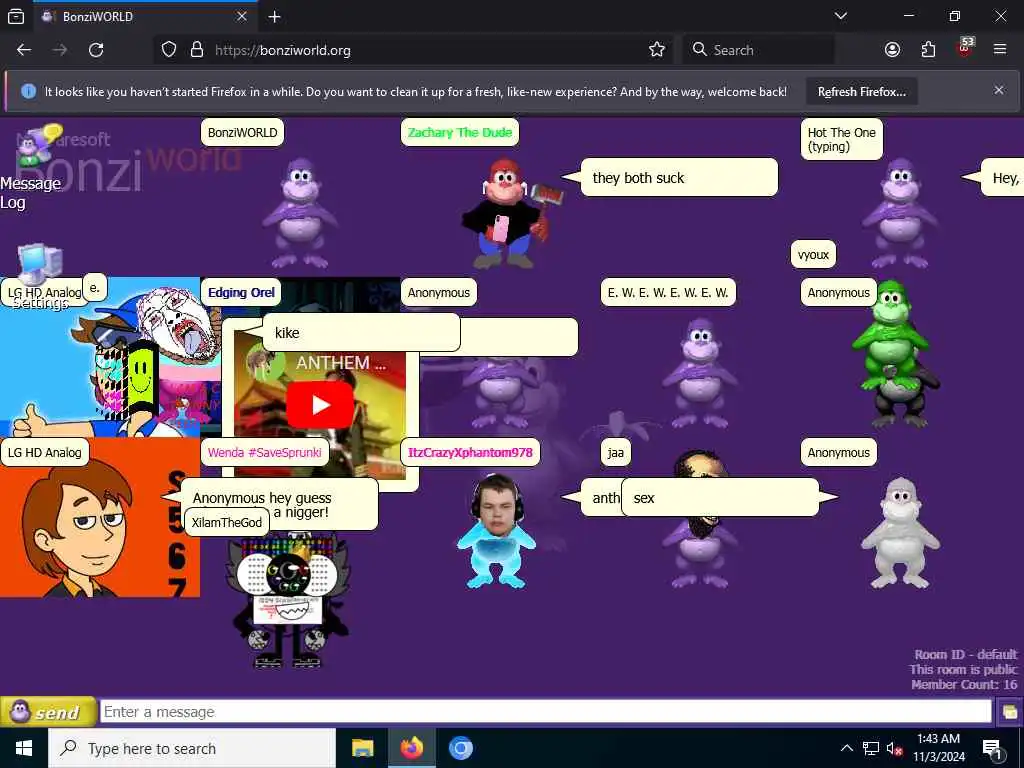Click Anonymous tag above the green Bonzi
This screenshot has height=768, width=1024.
click(839, 293)
